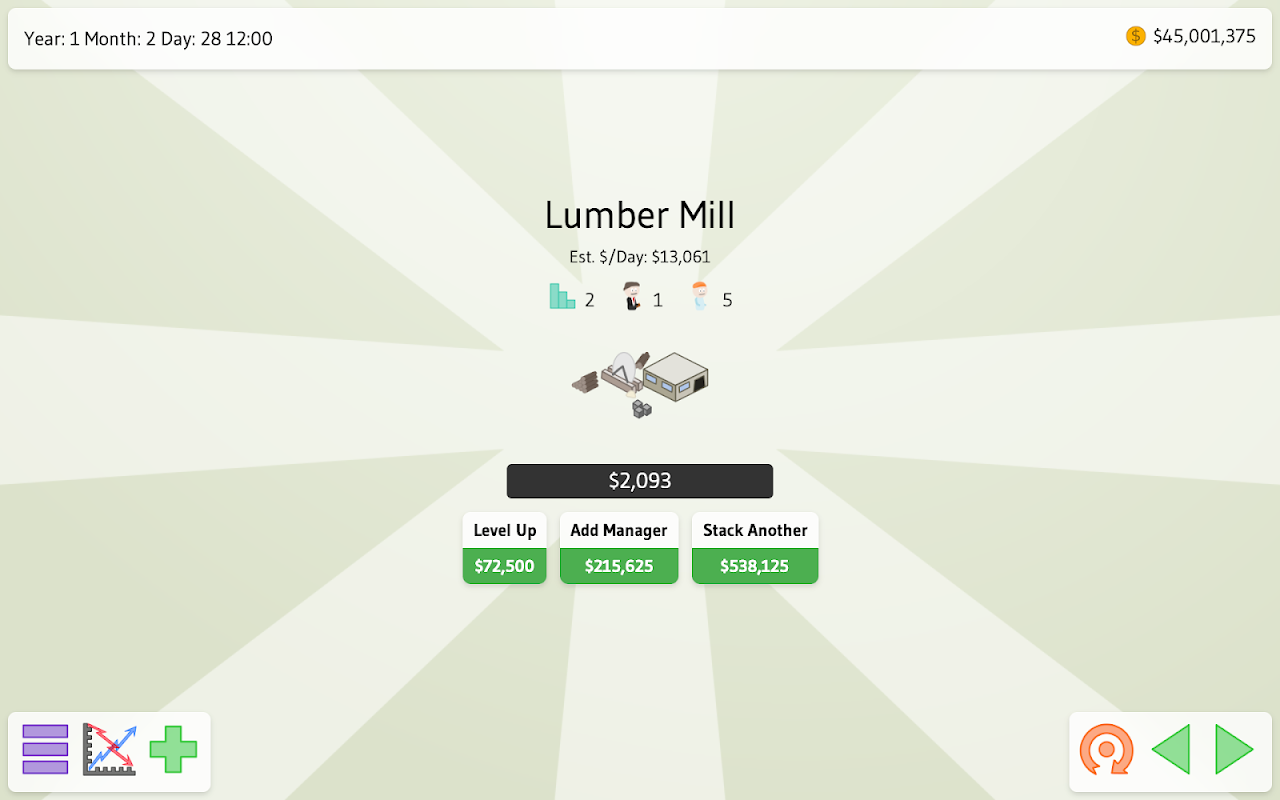The width and height of the screenshot is (1280, 800).
Task: Click the Year Month Day date display
Action: (148, 39)
